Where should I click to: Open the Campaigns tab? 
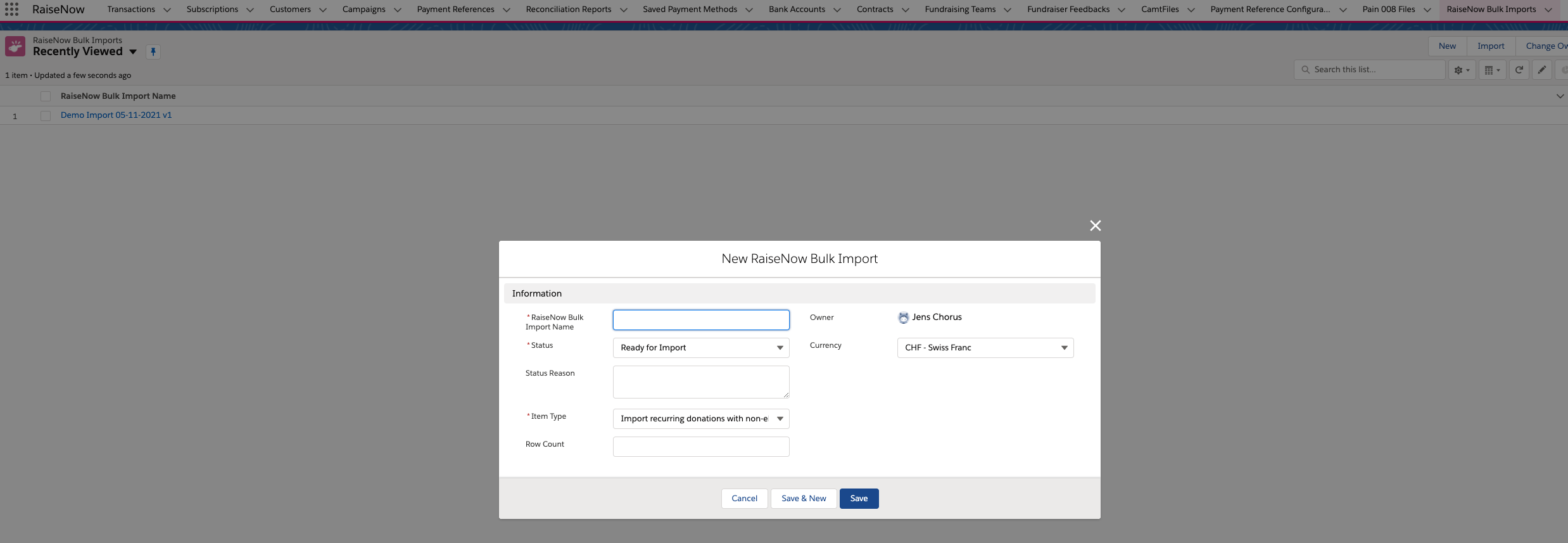click(x=364, y=10)
